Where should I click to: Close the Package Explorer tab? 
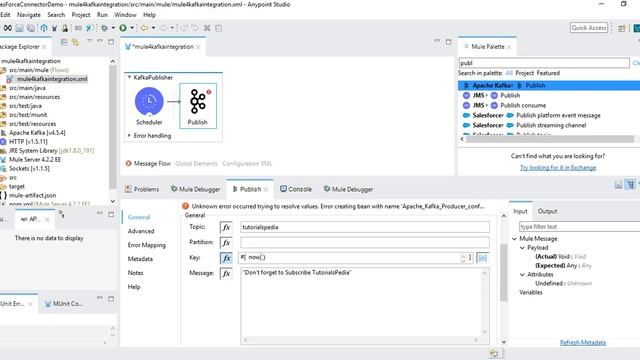click(x=44, y=47)
